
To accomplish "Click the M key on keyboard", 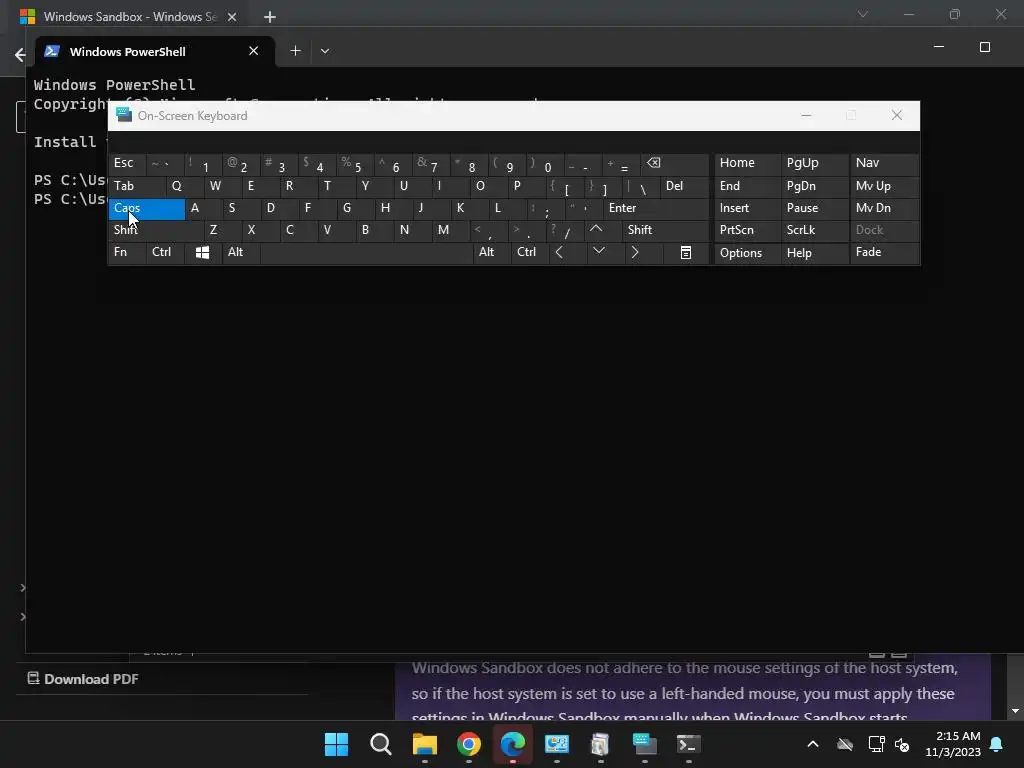I will 450,230.
